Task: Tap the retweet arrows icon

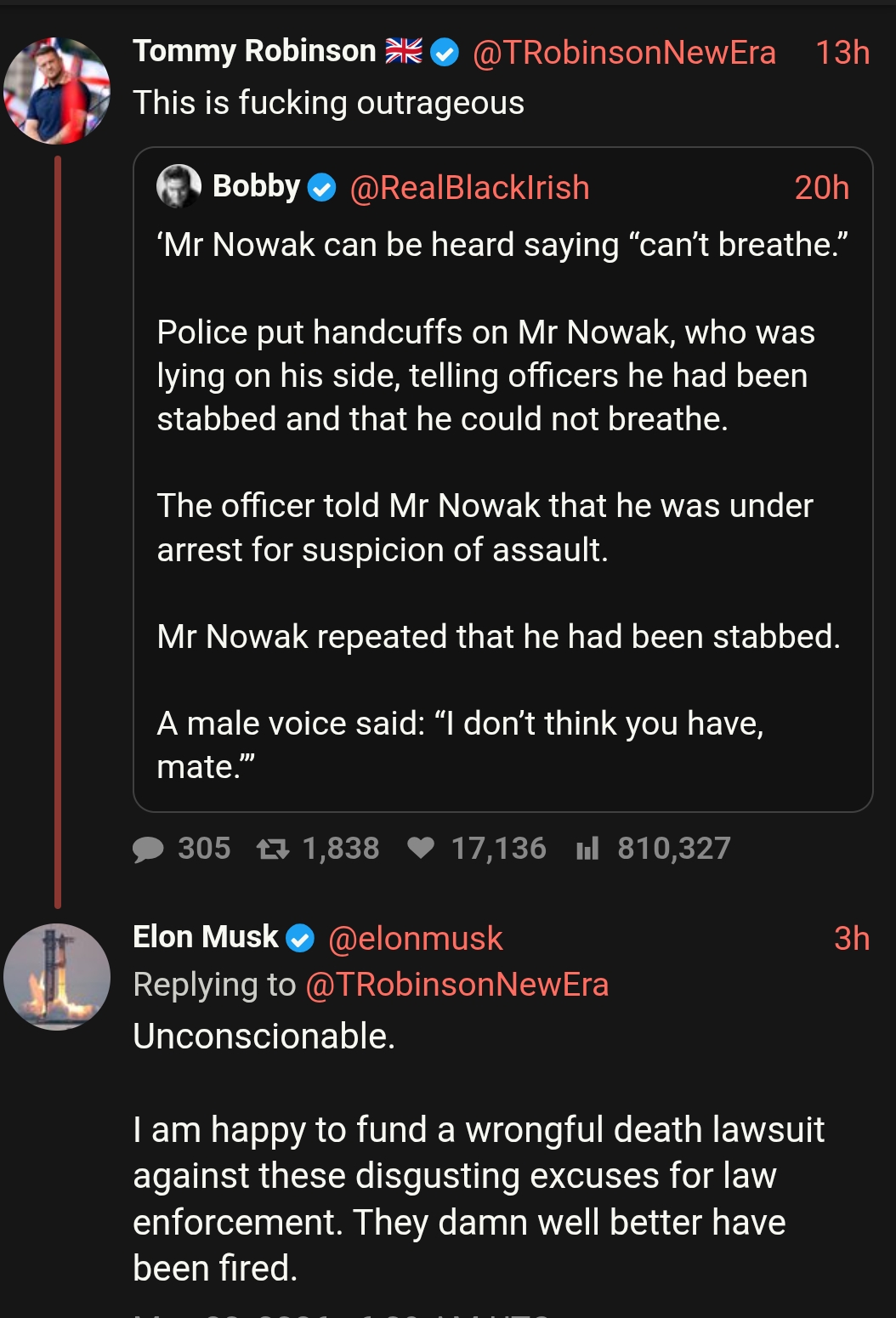Action: [x=273, y=849]
